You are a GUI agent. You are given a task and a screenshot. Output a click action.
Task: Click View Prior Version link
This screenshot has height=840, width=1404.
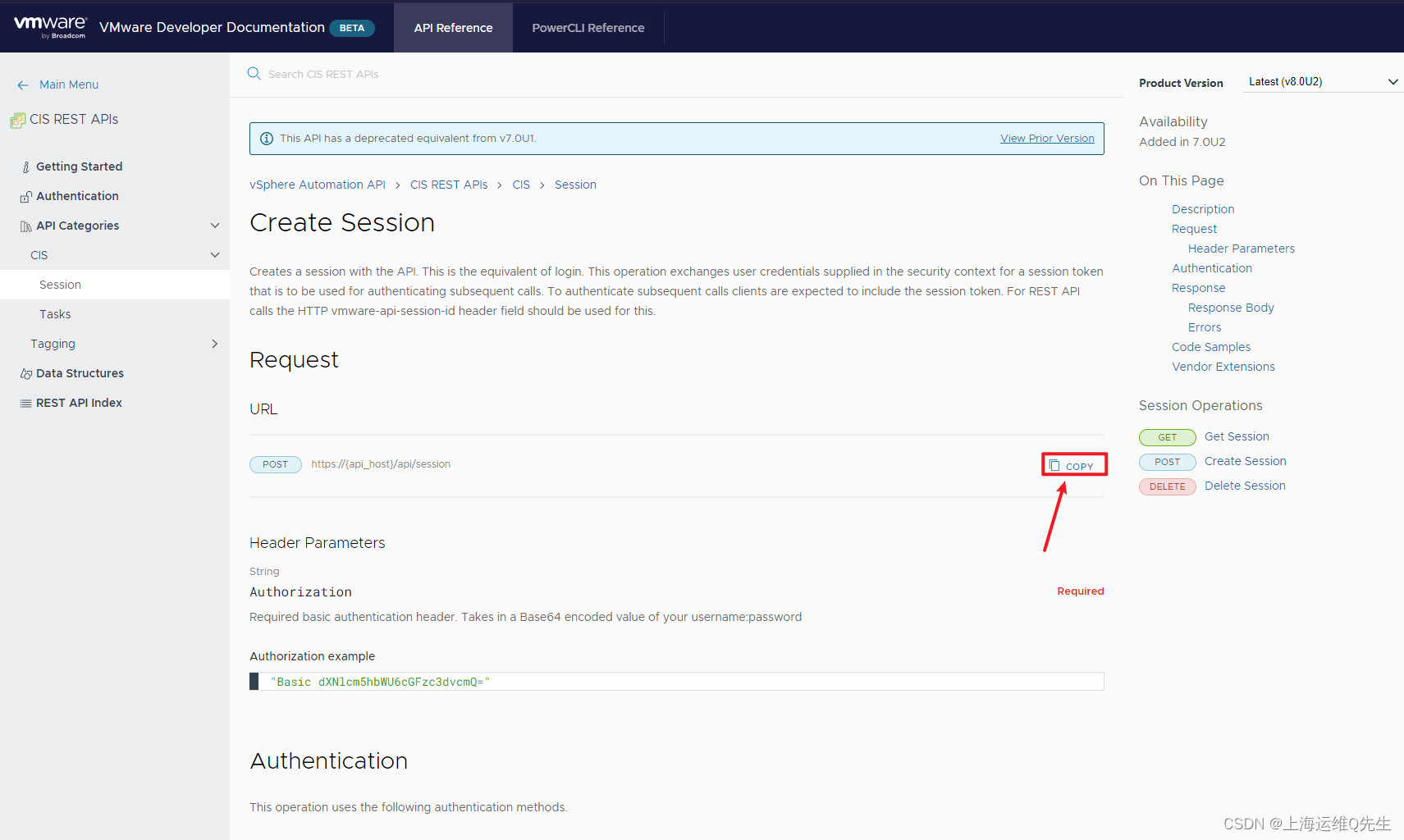pyautogui.click(x=1047, y=139)
